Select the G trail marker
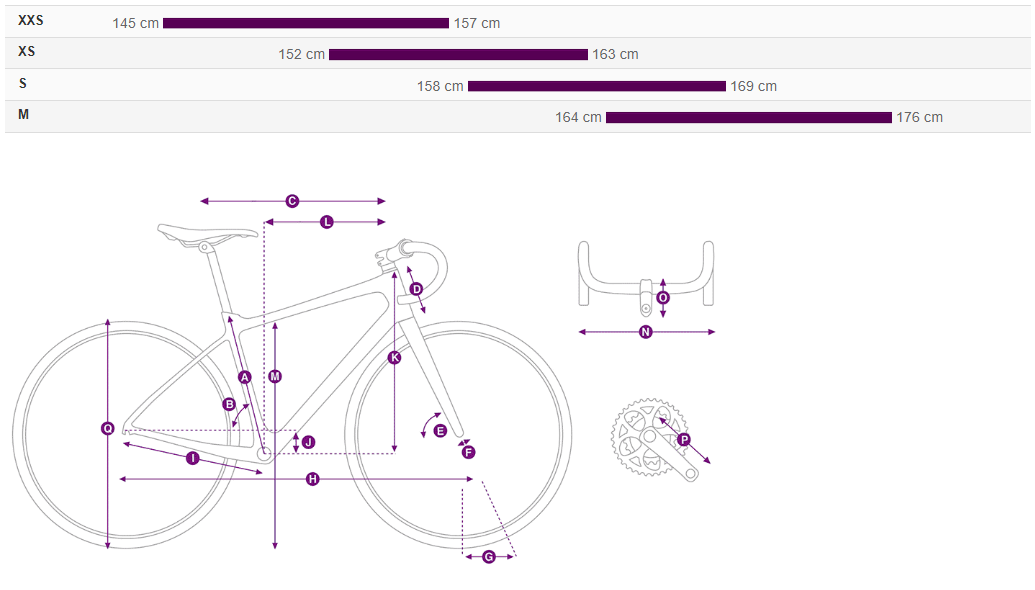 488,557
